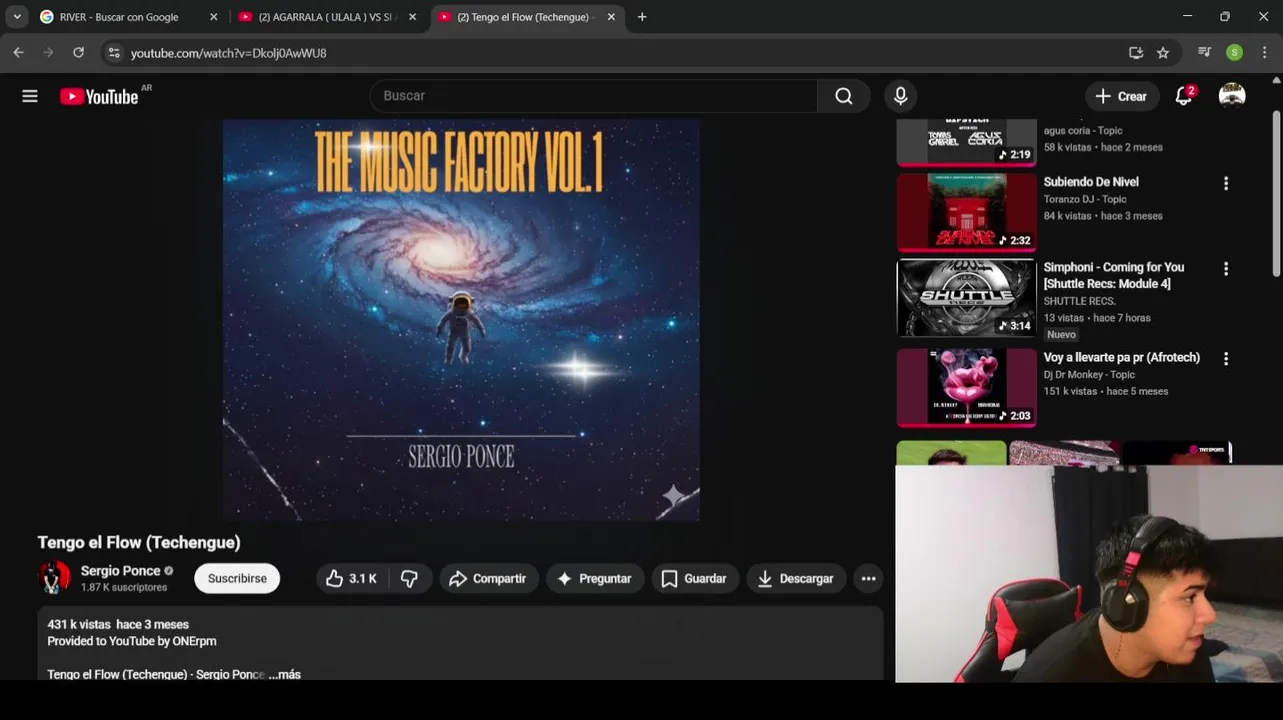
Task: Click the Crear button
Action: point(1122,96)
